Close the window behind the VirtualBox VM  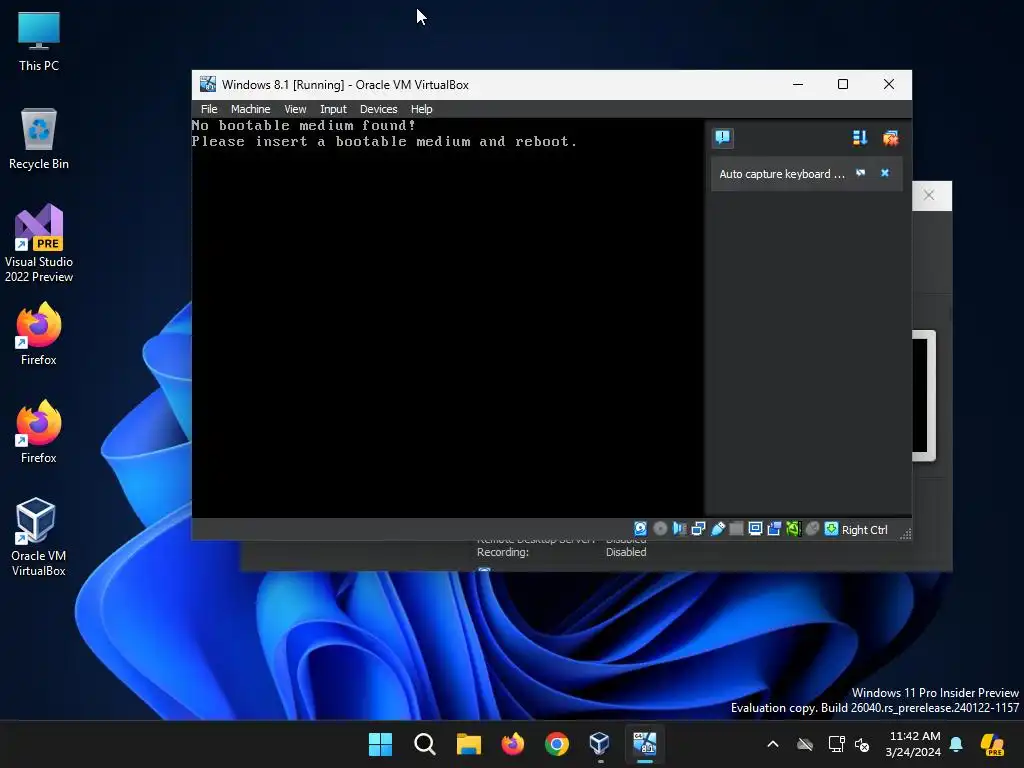tap(929, 195)
